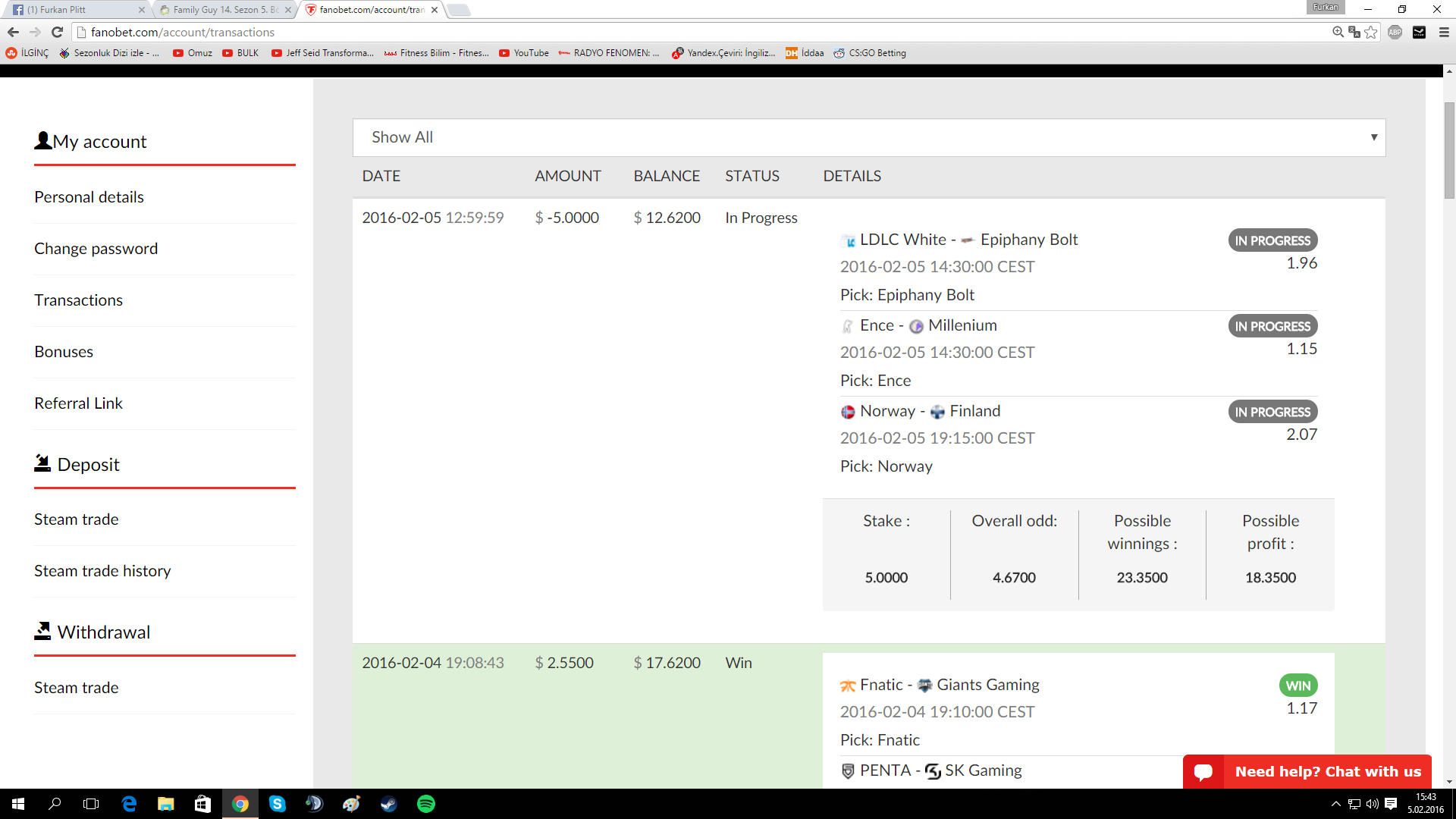Open the Bonuses page
The image size is (1456, 819).
[64, 352]
